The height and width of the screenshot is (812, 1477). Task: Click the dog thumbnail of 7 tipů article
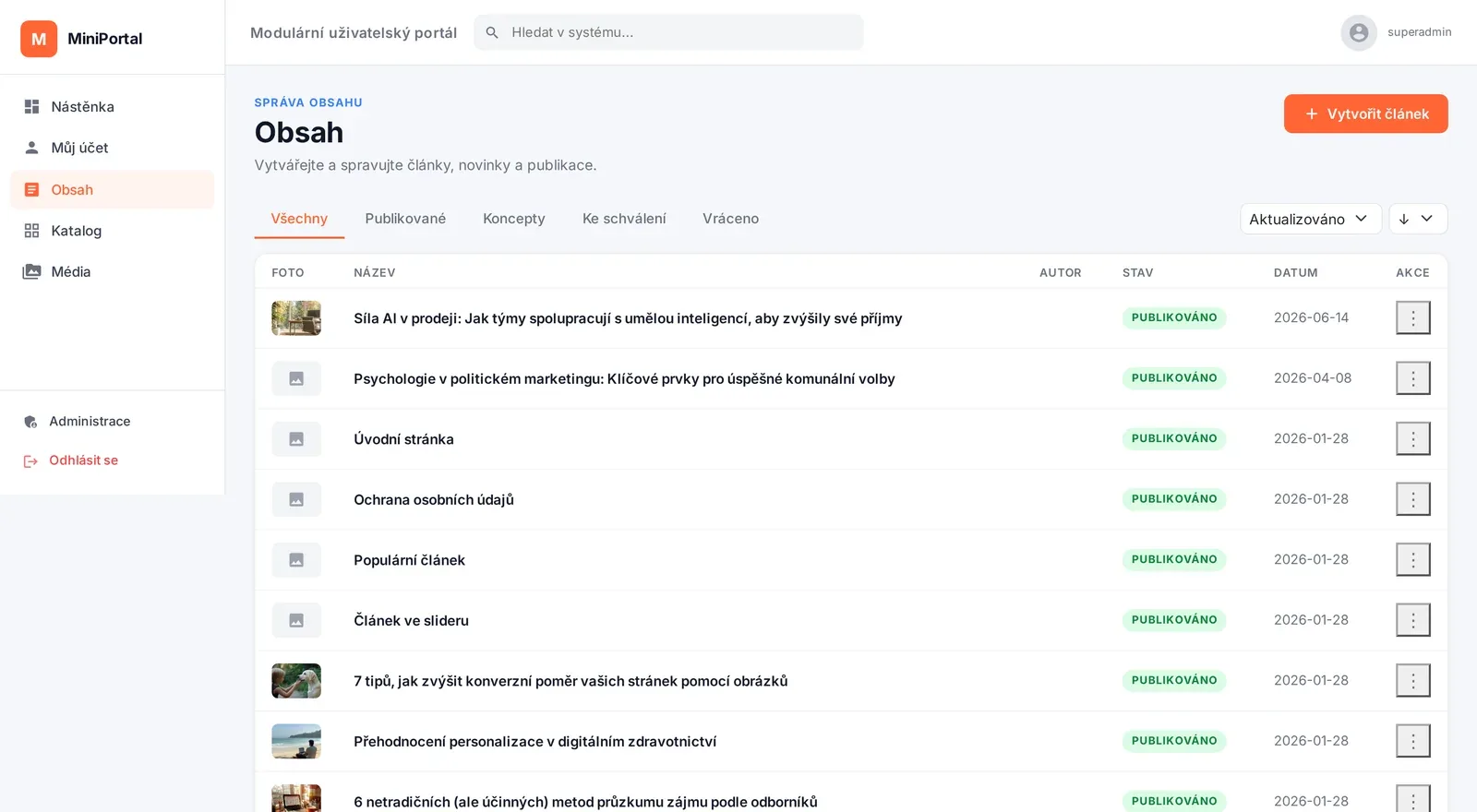pos(296,680)
